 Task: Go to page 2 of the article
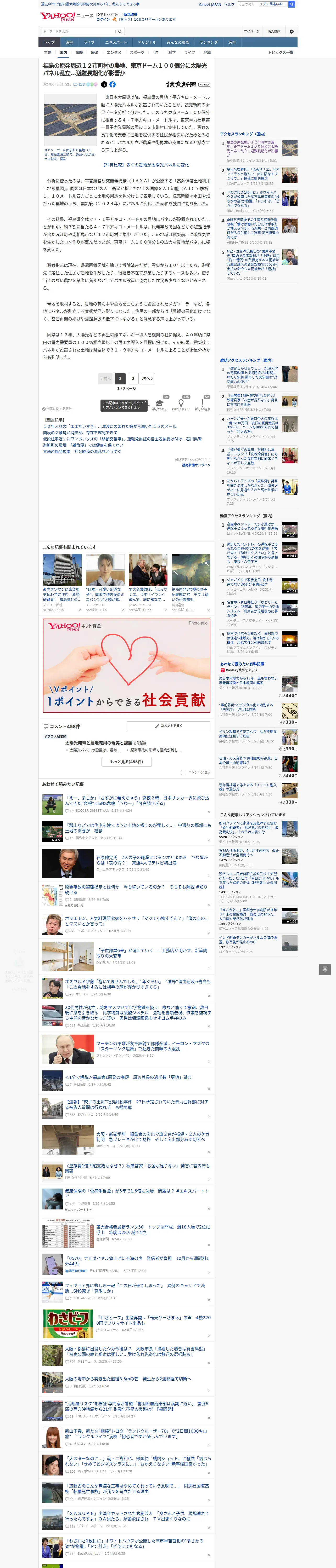point(133,379)
